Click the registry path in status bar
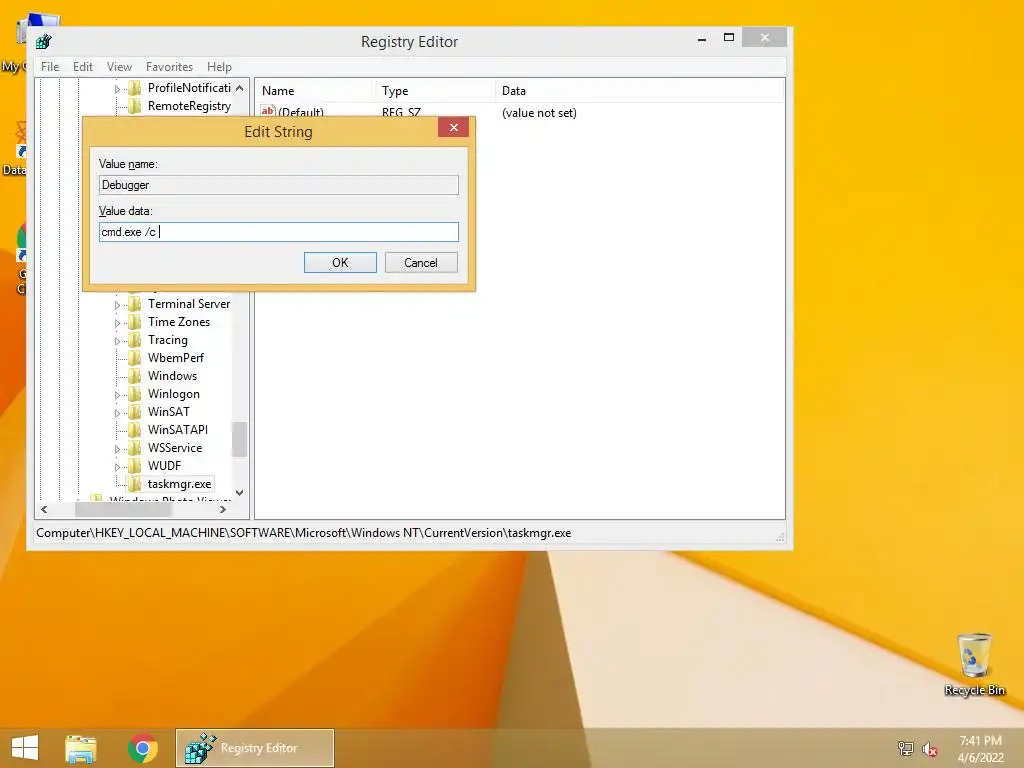 [x=304, y=533]
